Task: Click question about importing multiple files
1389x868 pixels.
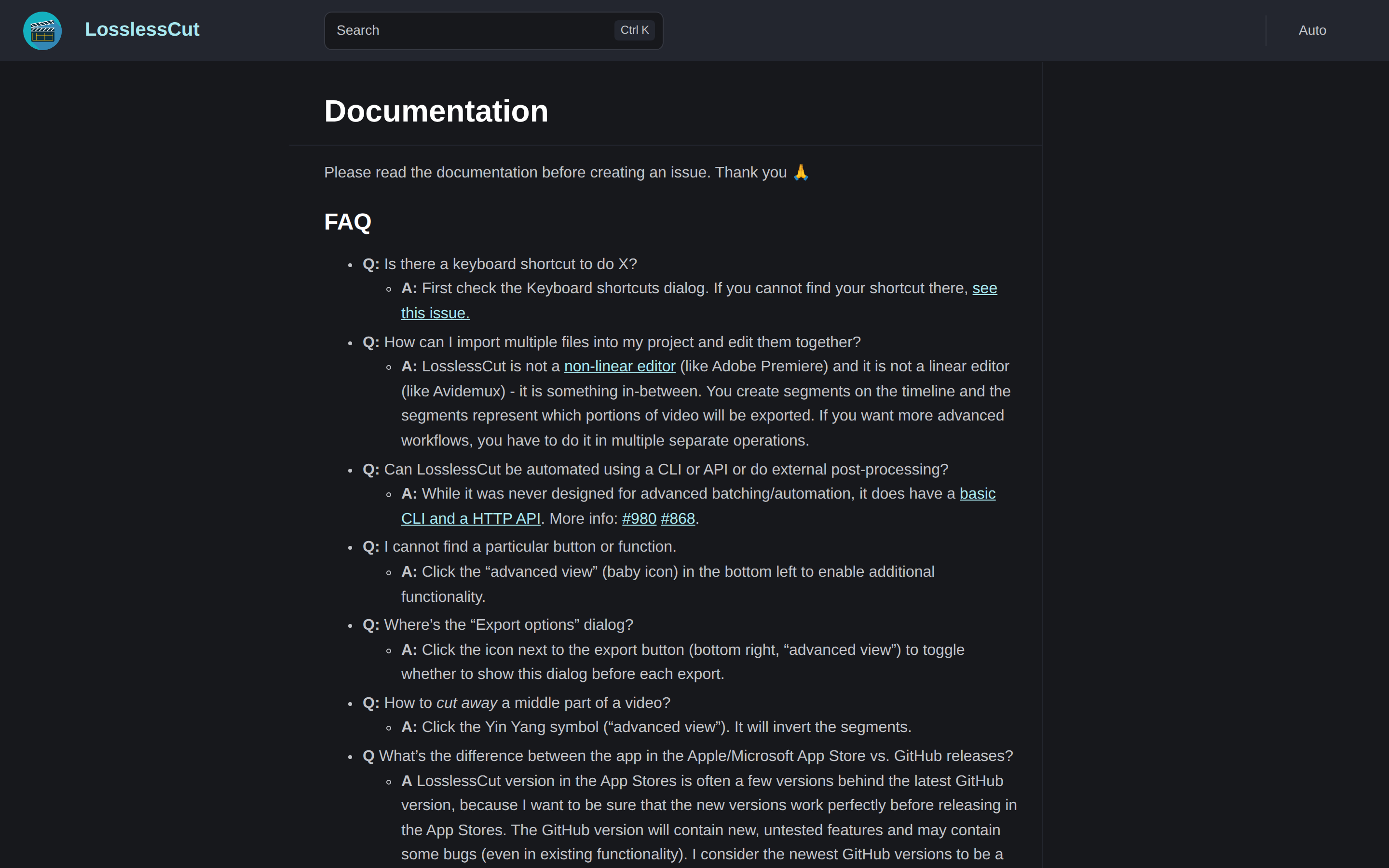Action: [x=612, y=342]
